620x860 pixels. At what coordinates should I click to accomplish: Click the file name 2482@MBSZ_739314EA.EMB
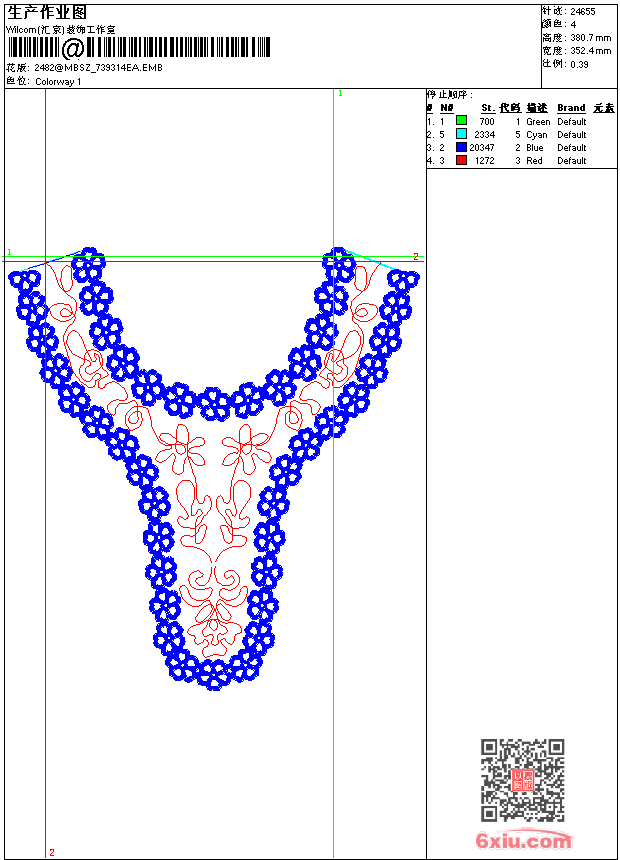98,68
